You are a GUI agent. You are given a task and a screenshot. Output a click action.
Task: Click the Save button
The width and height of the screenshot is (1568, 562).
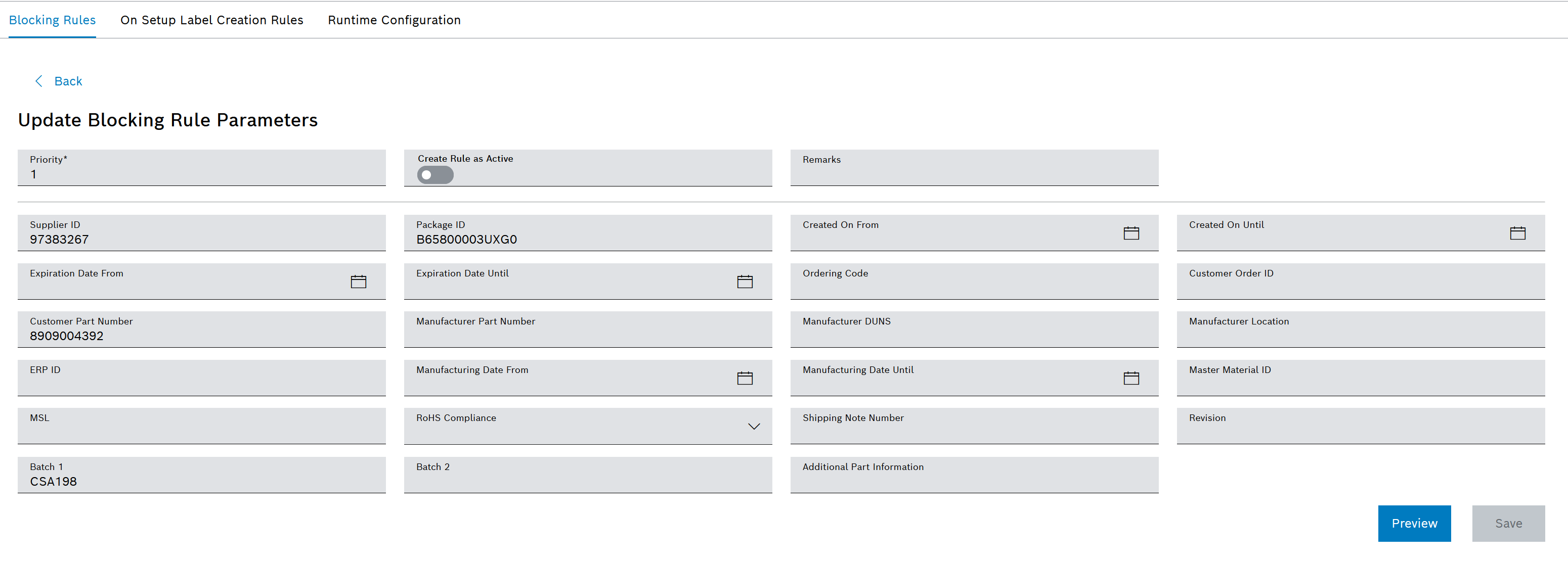pos(1508,523)
